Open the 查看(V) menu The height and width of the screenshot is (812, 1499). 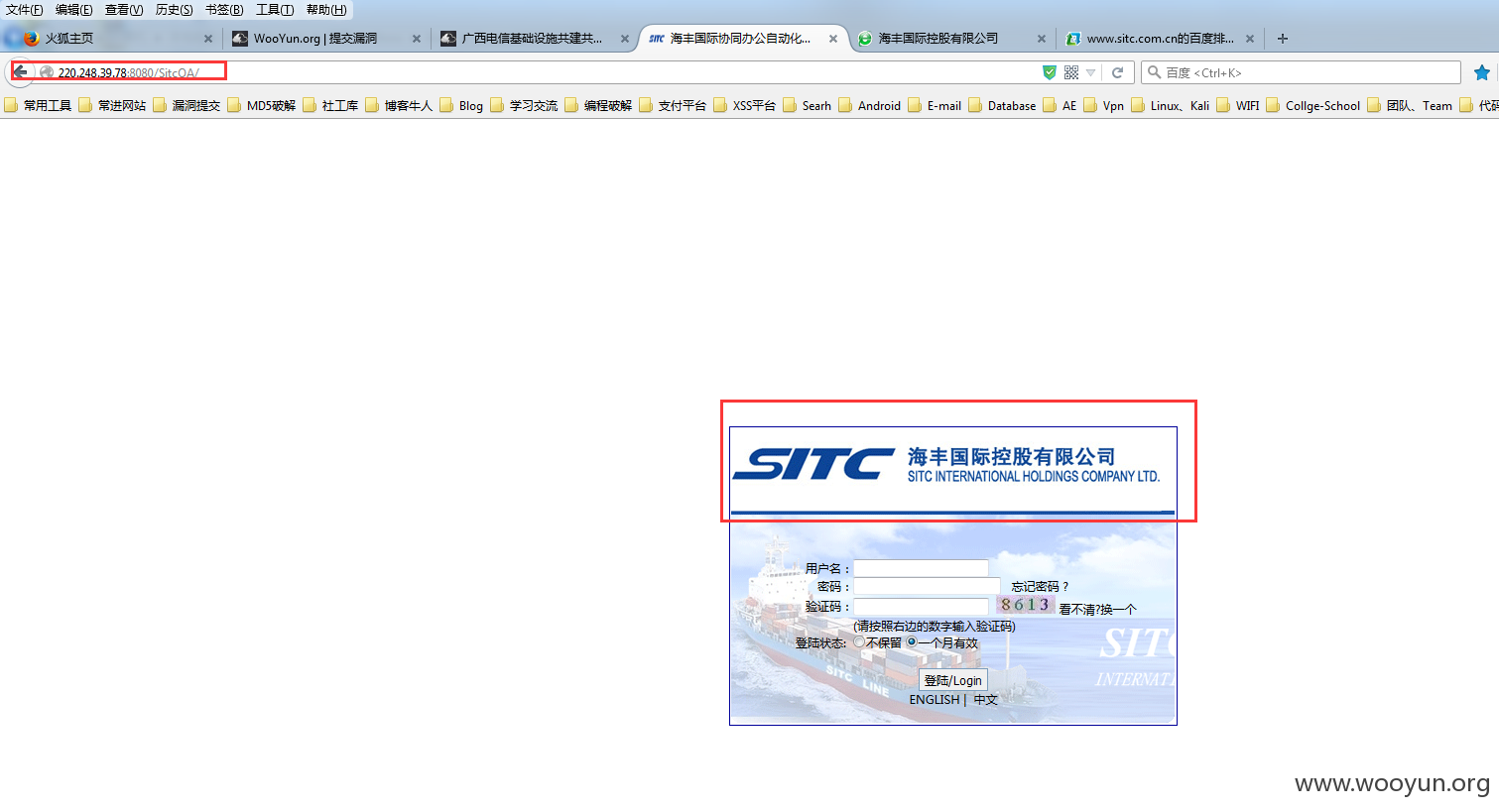click(x=124, y=10)
